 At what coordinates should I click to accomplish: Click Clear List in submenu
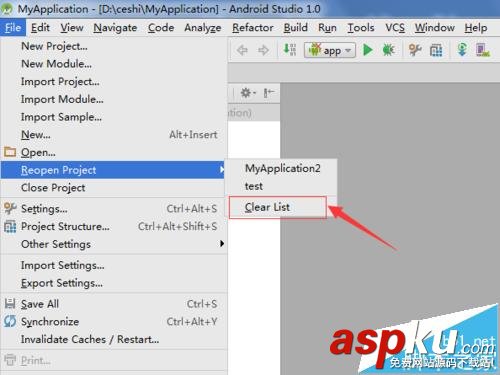[x=278, y=207]
